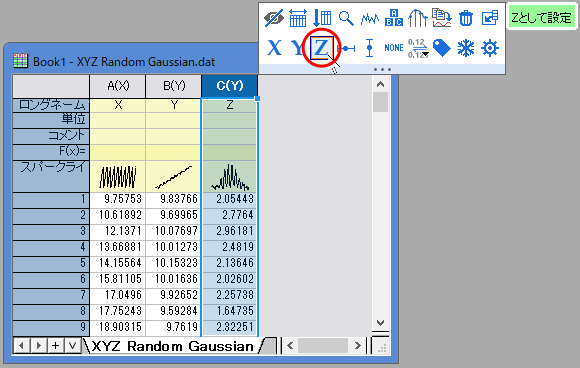Click the snowflake freeze icon
This screenshot has height=368, width=580.
point(466,48)
